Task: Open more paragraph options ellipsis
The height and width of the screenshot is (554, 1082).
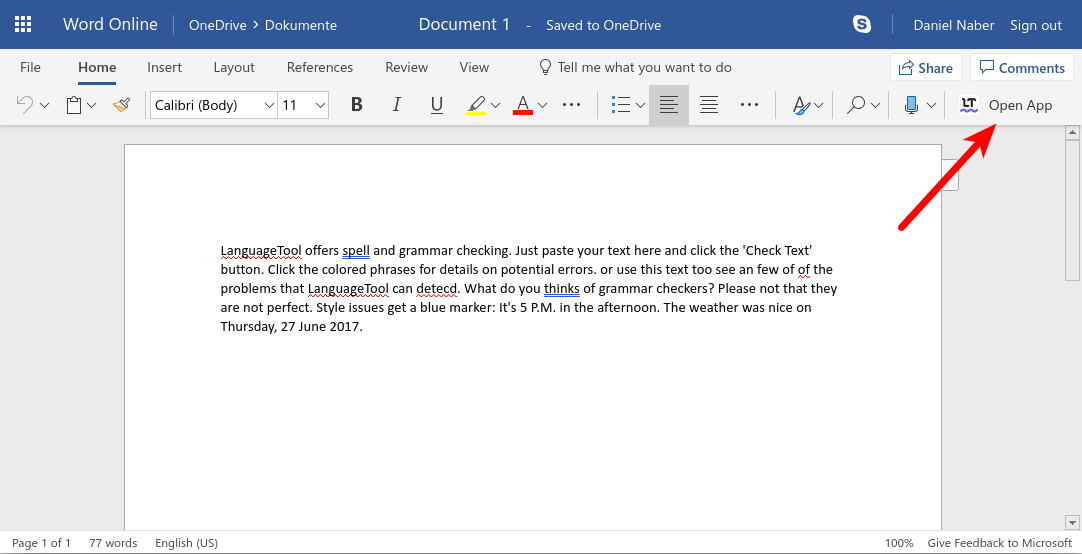Action: pos(749,105)
